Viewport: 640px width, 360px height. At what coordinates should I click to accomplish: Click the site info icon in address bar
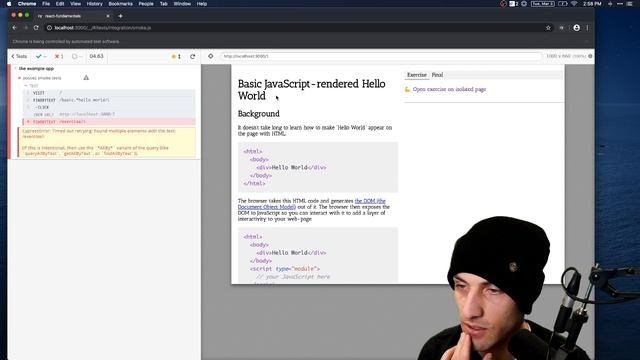point(49,28)
